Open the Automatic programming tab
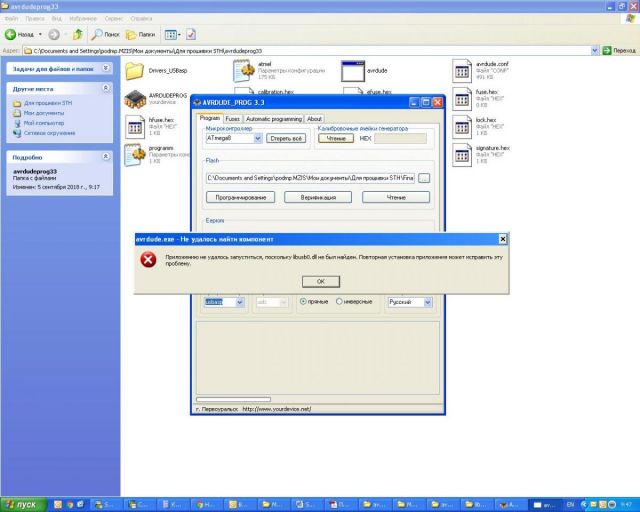Screen dimensions: 640x512 pos(273,118)
